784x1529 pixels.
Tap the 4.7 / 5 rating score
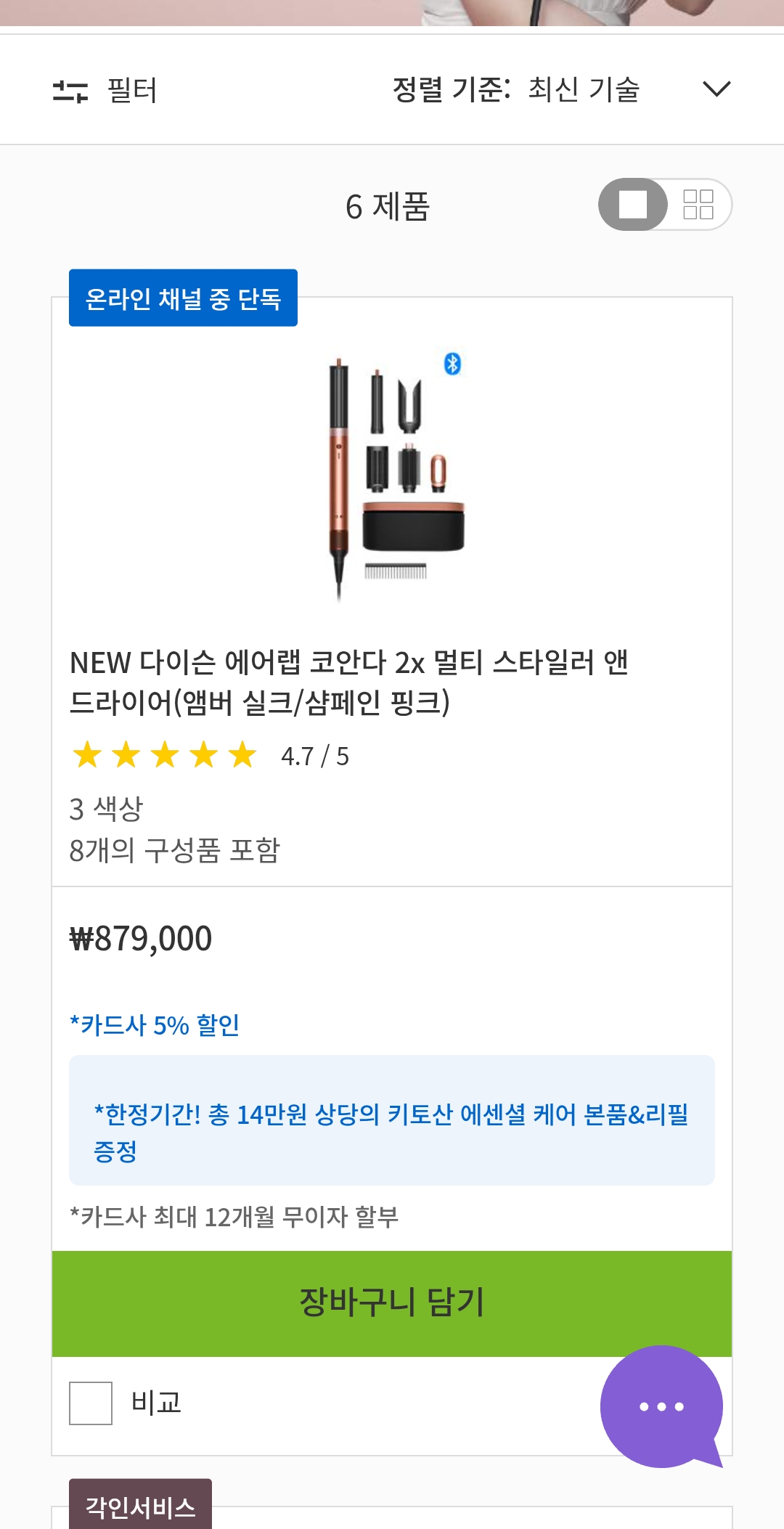[315, 757]
